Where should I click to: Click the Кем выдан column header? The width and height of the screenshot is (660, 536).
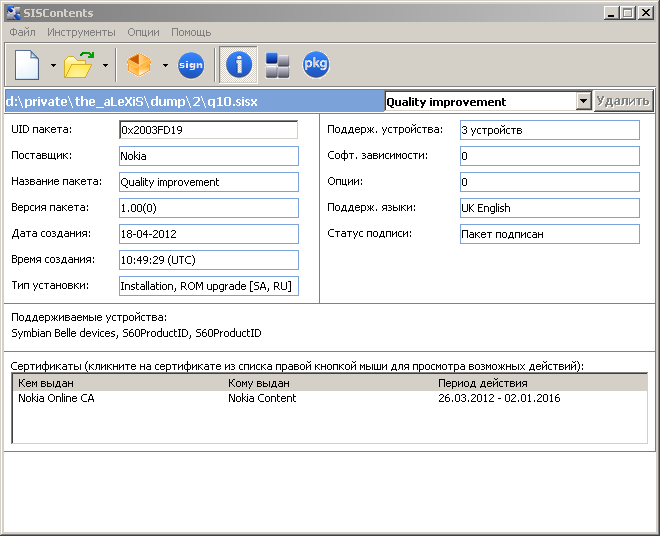(46, 383)
